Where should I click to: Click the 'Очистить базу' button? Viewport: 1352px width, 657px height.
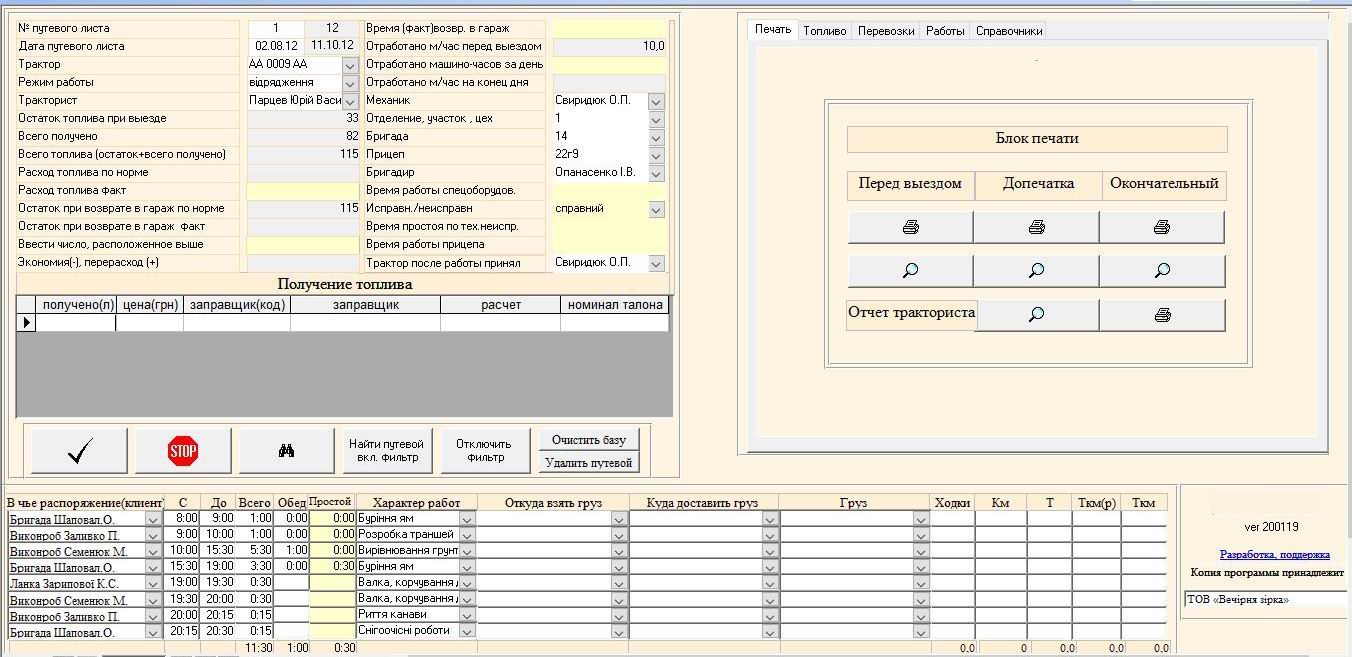pos(589,440)
